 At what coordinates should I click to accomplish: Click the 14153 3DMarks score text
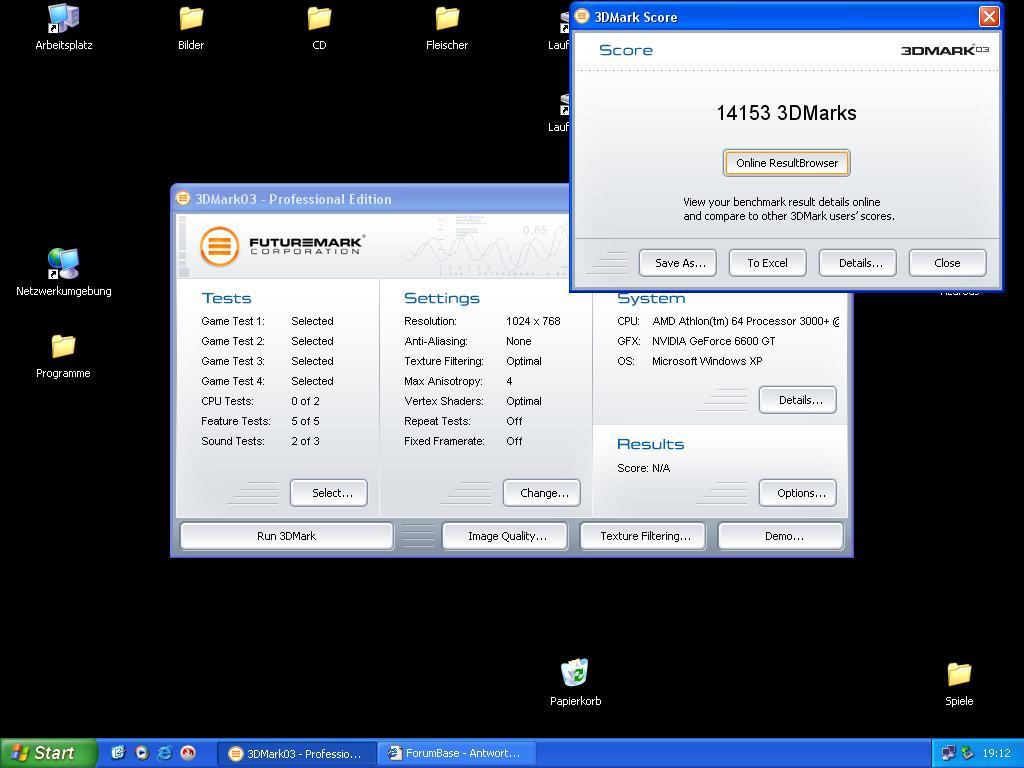(x=786, y=113)
